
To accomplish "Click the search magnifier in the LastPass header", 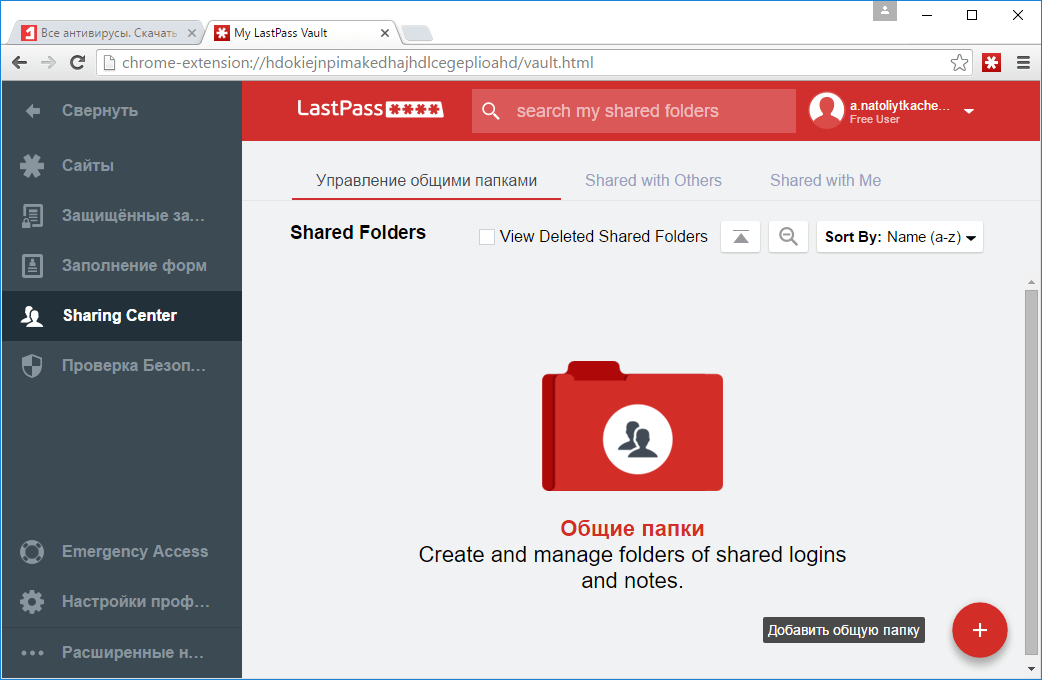I will pos(491,110).
